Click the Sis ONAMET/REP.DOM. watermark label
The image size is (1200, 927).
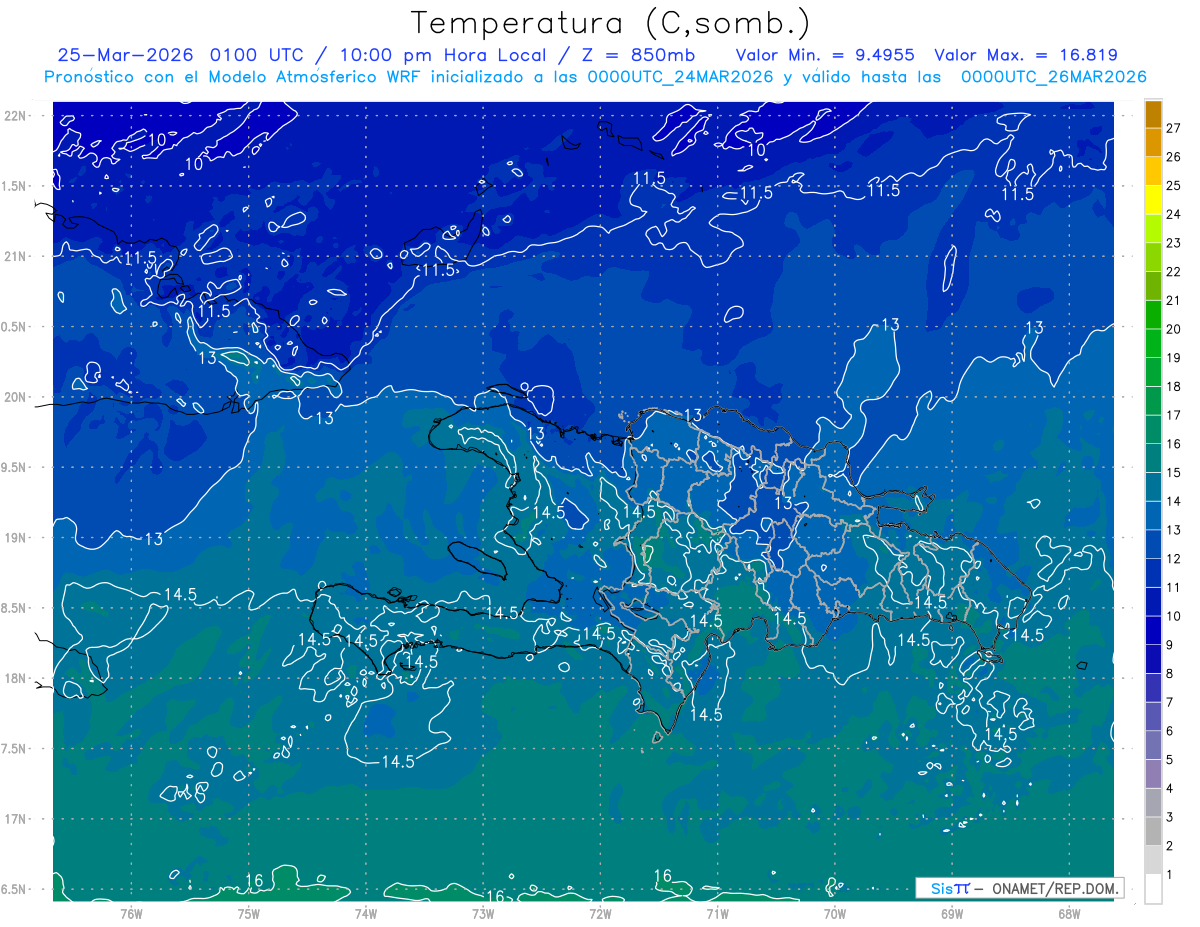click(x=1020, y=888)
